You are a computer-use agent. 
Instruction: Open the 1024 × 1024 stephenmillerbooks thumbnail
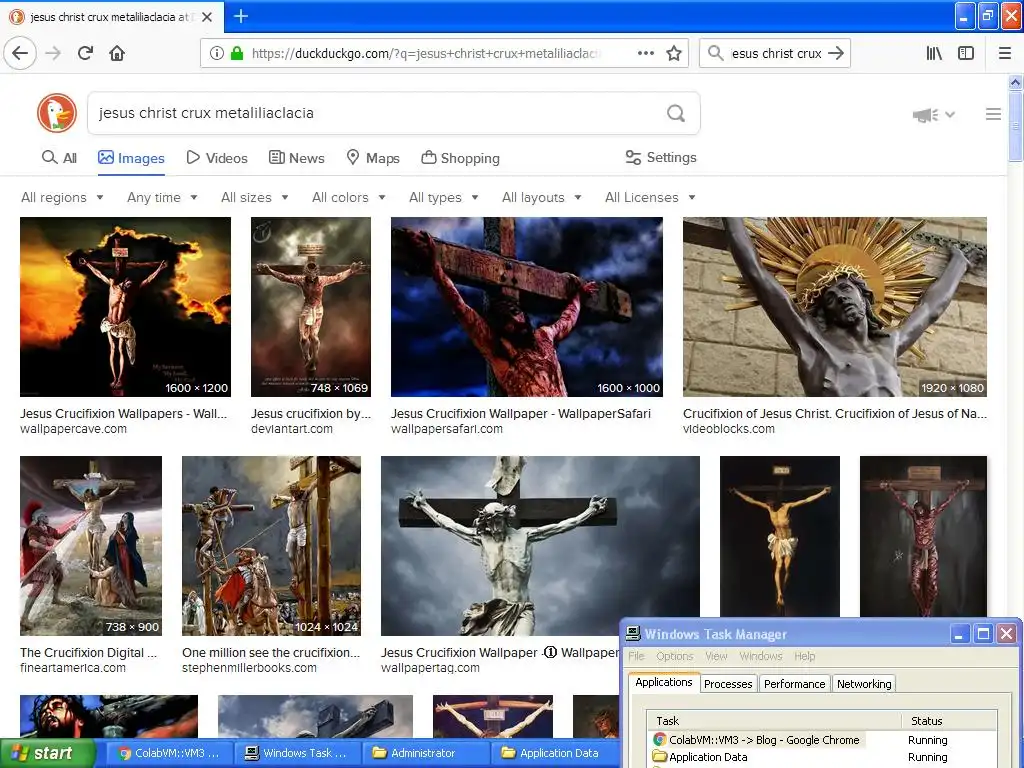click(271, 546)
